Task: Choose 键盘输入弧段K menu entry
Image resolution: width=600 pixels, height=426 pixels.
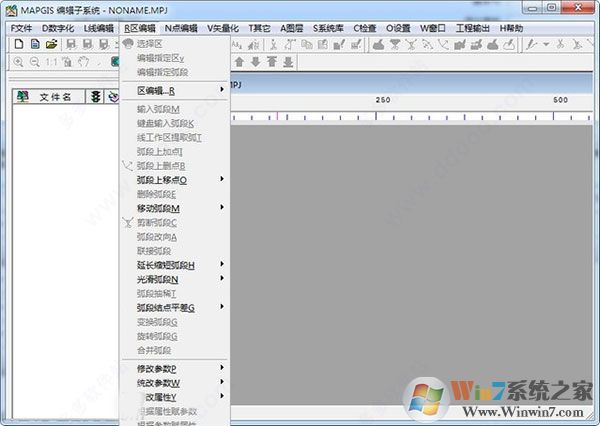Action: 176,124
